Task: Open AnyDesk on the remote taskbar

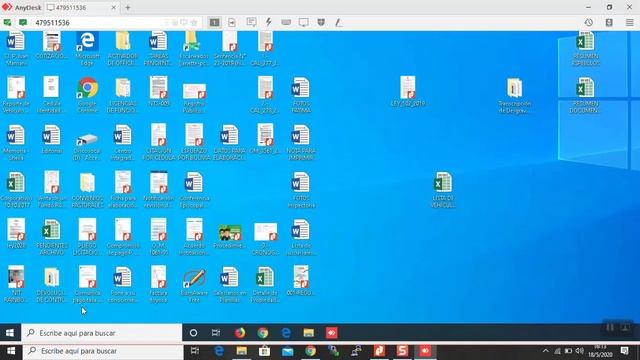Action: point(331,333)
